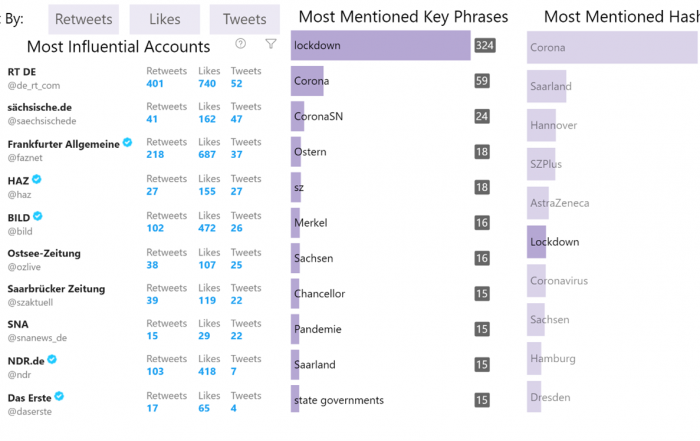Select the AstraZeneca hashtag bar
700x441 pixels.
pos(538,203)
